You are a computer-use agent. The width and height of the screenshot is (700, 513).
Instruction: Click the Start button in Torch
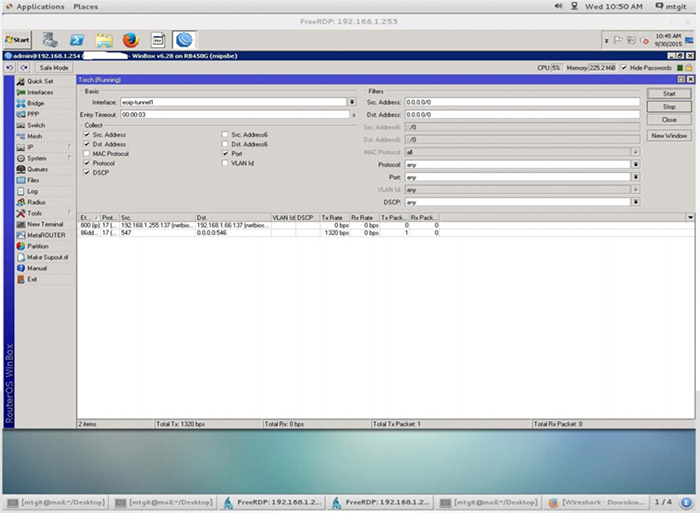click(x=669, y=94)
